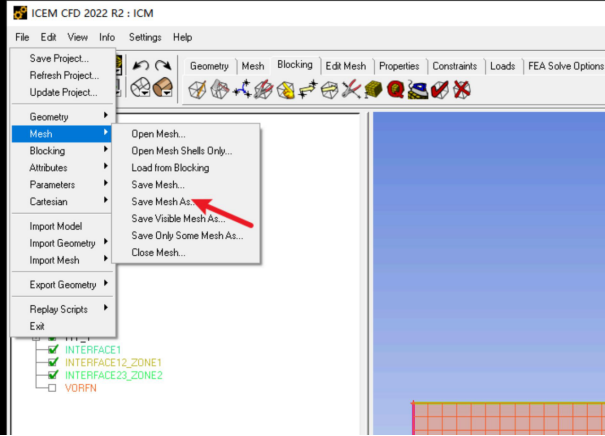Select the Blocking tab
605x436 pixels.
(x=295, y=65)
